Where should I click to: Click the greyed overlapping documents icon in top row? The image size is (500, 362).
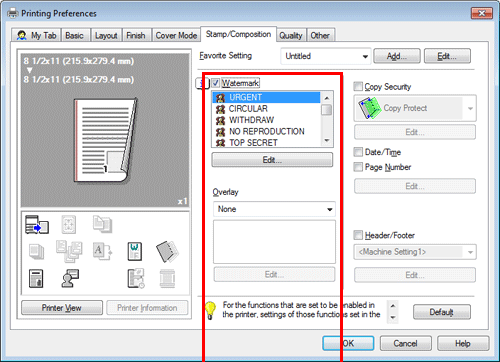102,224
